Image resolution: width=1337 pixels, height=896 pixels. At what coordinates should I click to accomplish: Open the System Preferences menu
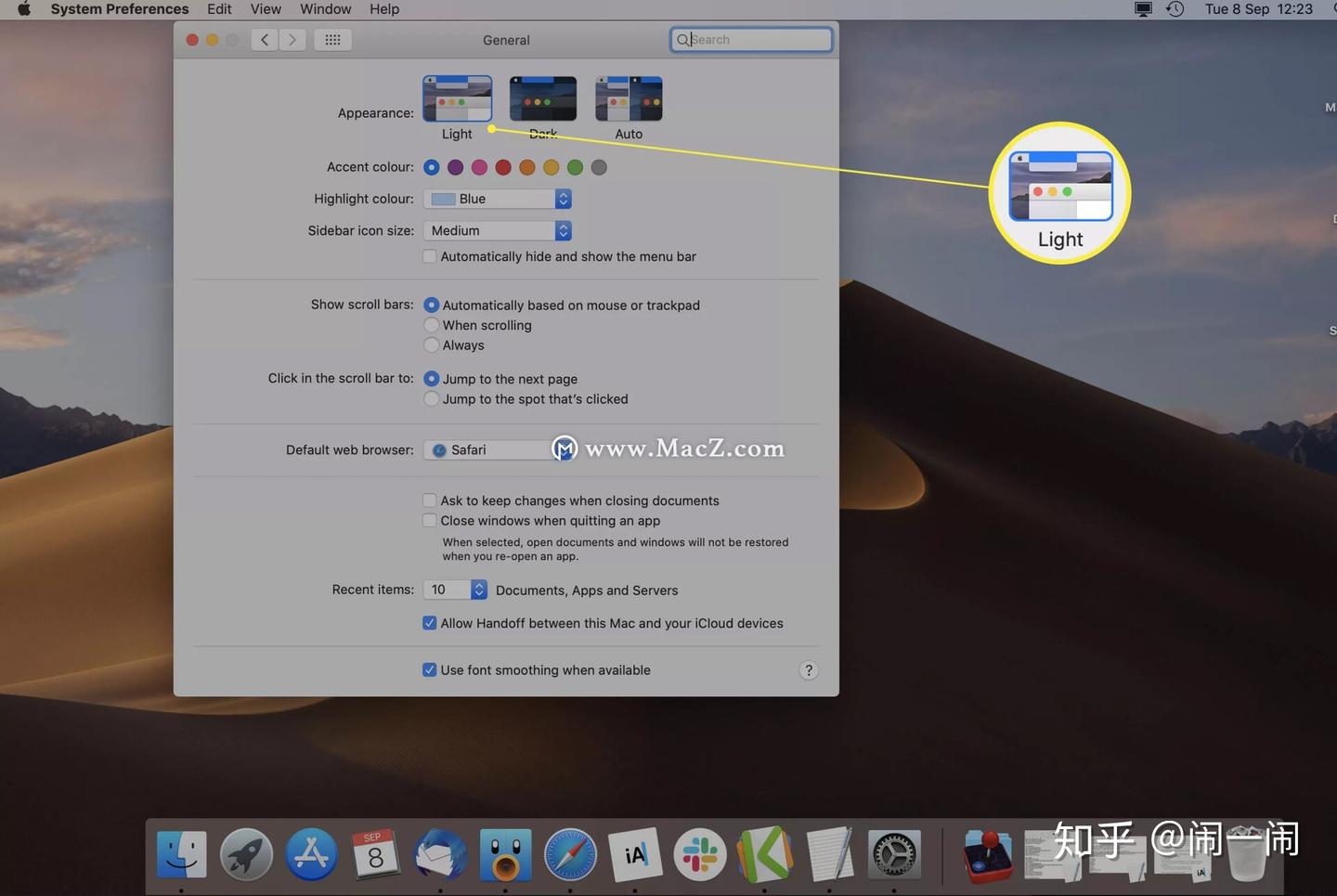[120, 9]
